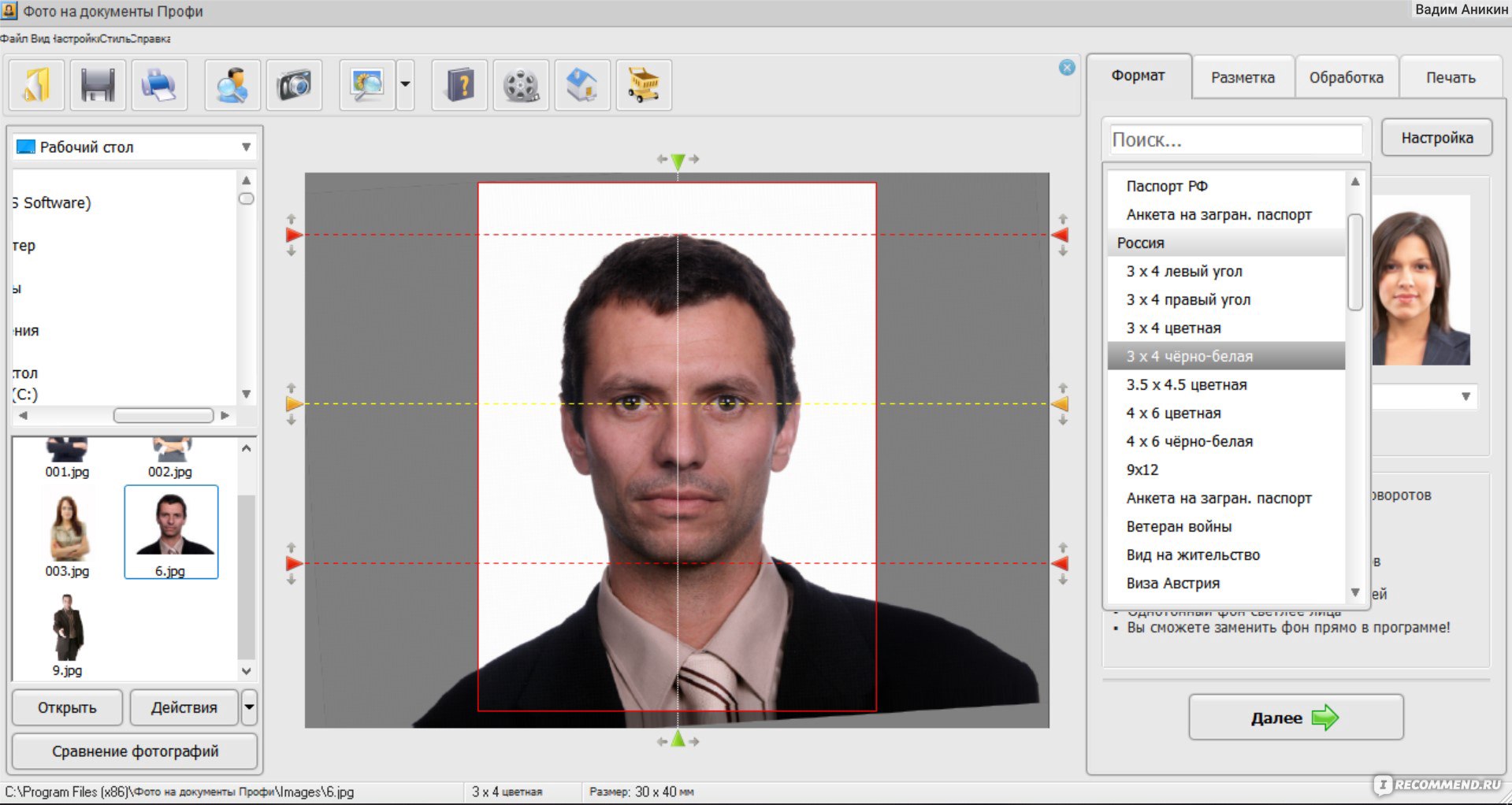This screenshot has height=805, width=1512.
Task: Open the Файл menu
Action: [13, 39]
